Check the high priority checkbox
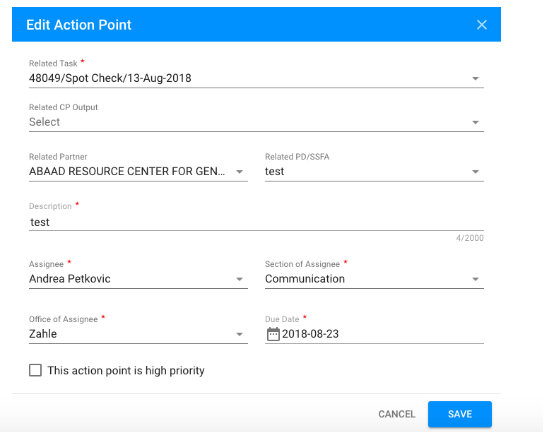The image size is (543, 432). (x=35, y=370)
